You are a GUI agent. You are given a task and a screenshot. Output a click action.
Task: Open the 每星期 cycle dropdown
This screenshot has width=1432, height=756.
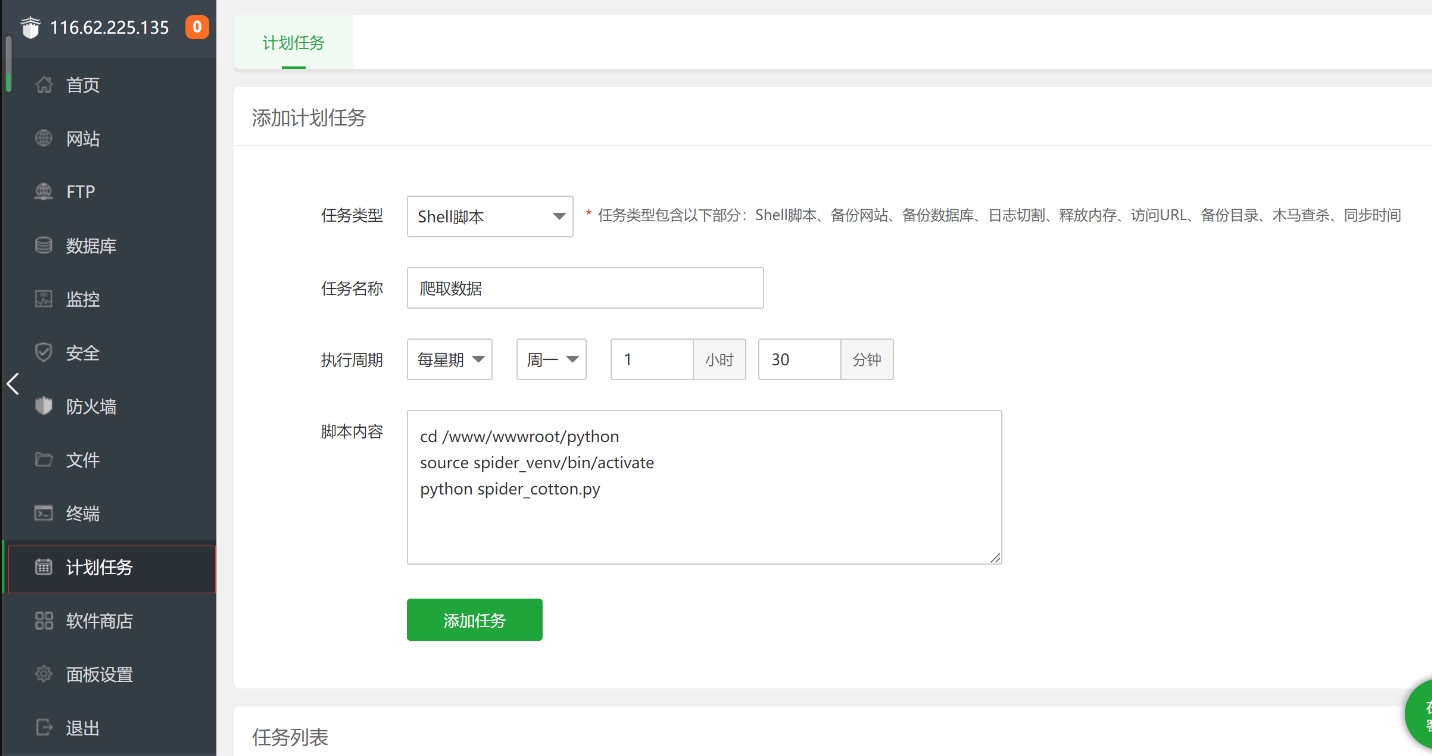450,360
